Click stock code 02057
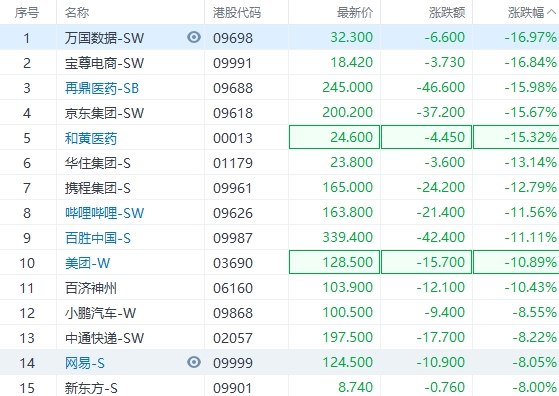This screenshot has width=559, height=396. click(233, 338)
